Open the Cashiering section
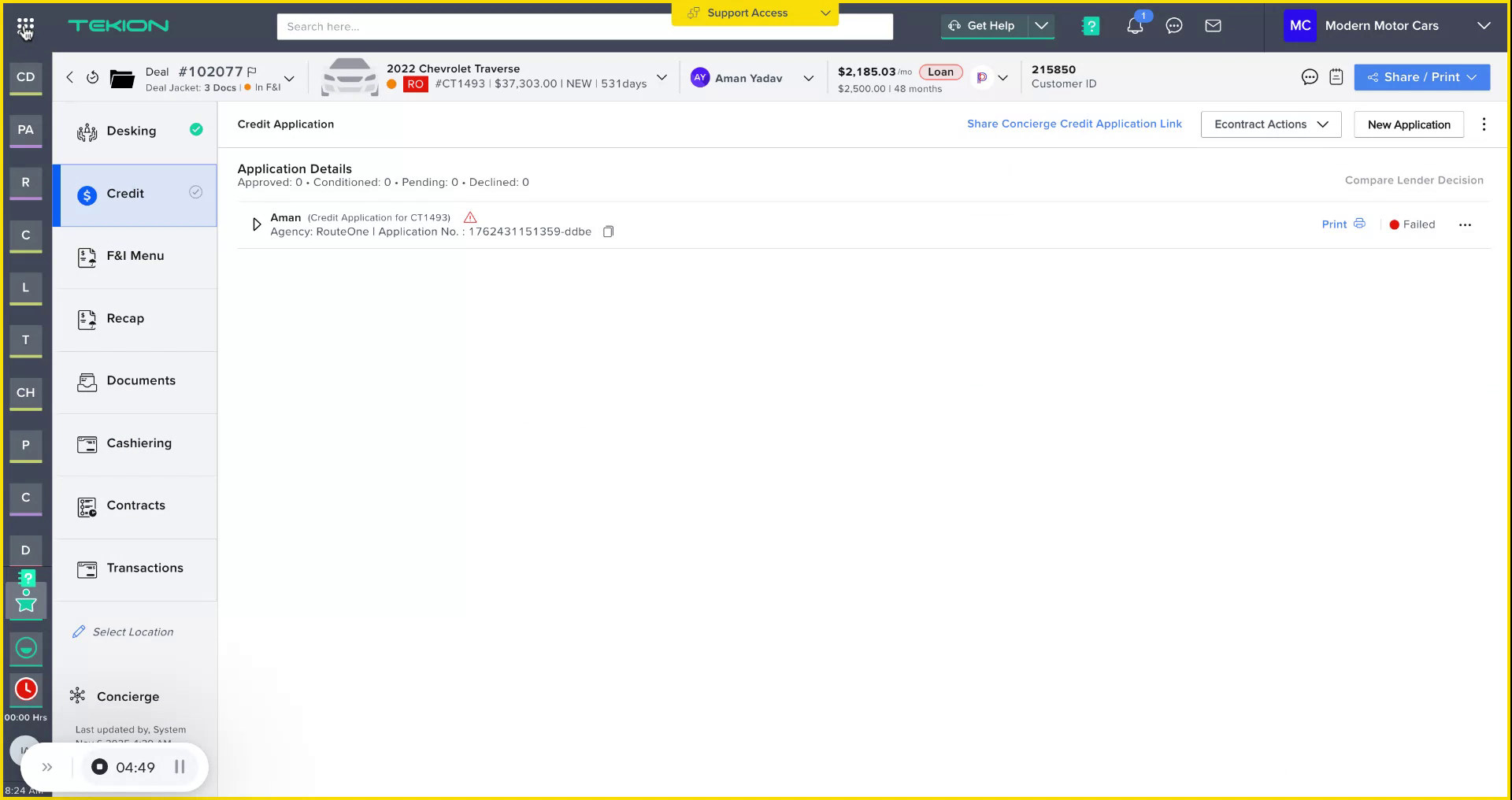 coord(139,443)
